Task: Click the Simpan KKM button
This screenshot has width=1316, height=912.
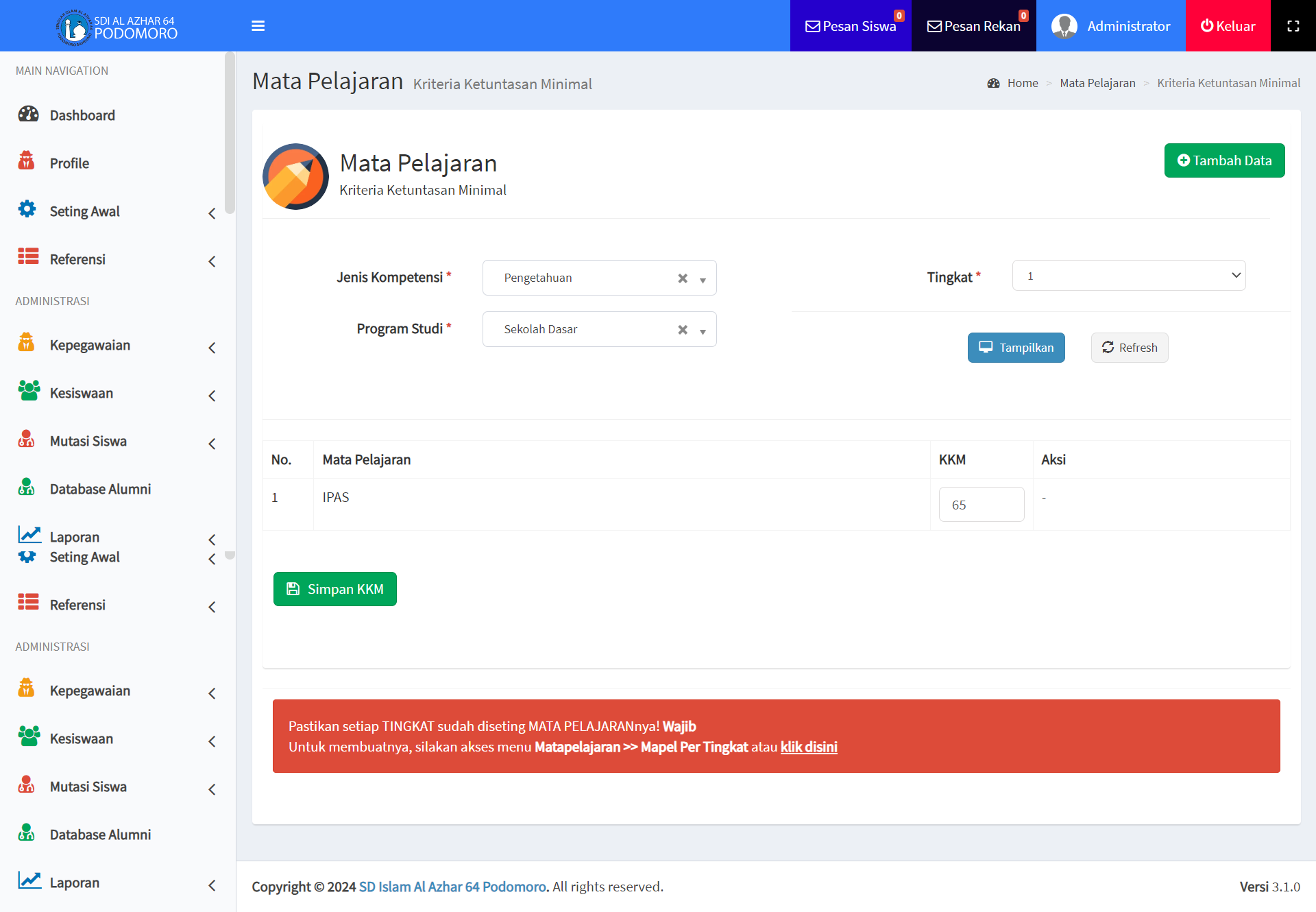Action: [x=334, y=589]
